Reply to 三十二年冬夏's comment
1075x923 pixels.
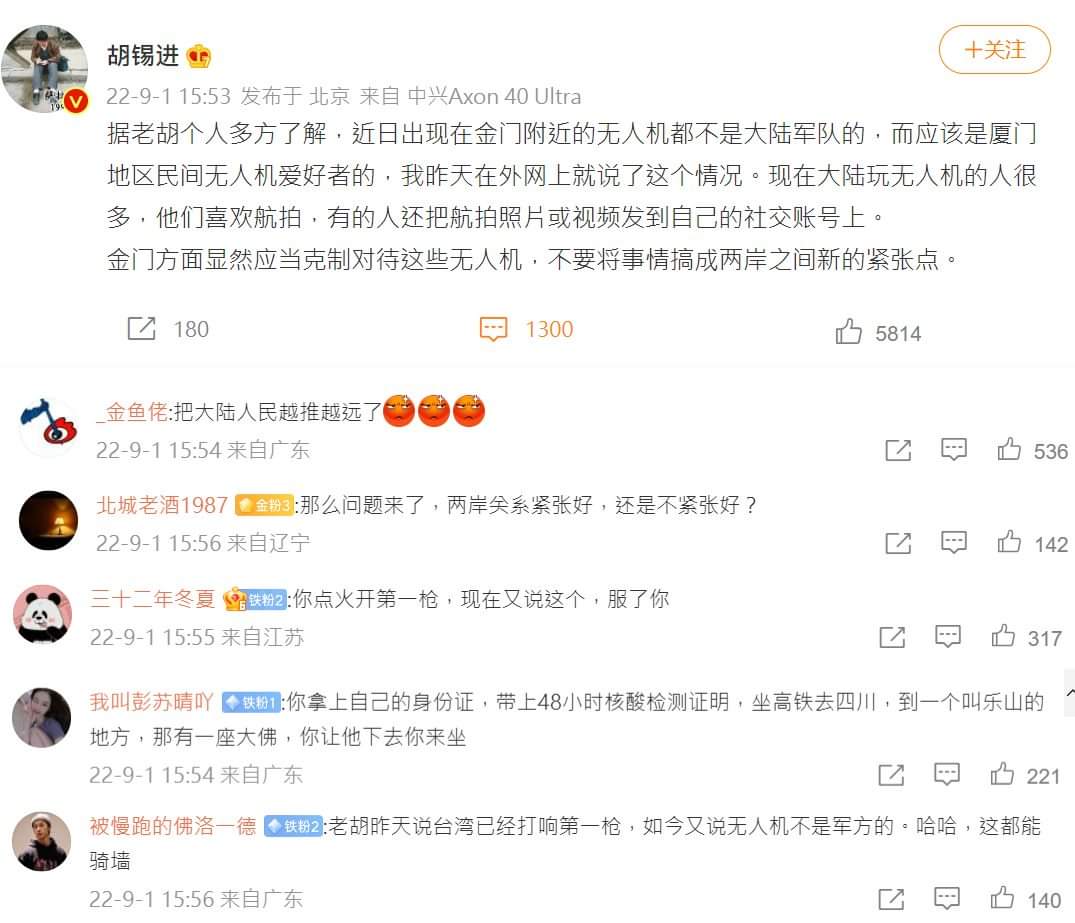[947, 637]
